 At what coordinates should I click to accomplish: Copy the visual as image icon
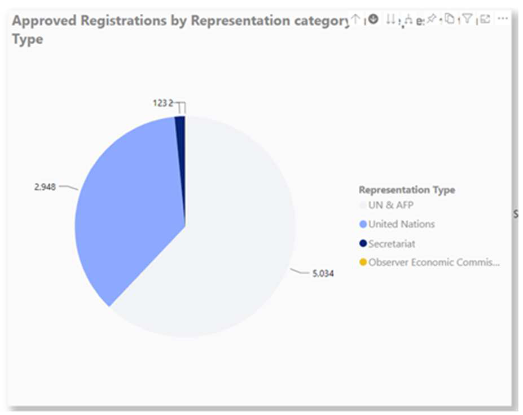[x=450, y=19]
